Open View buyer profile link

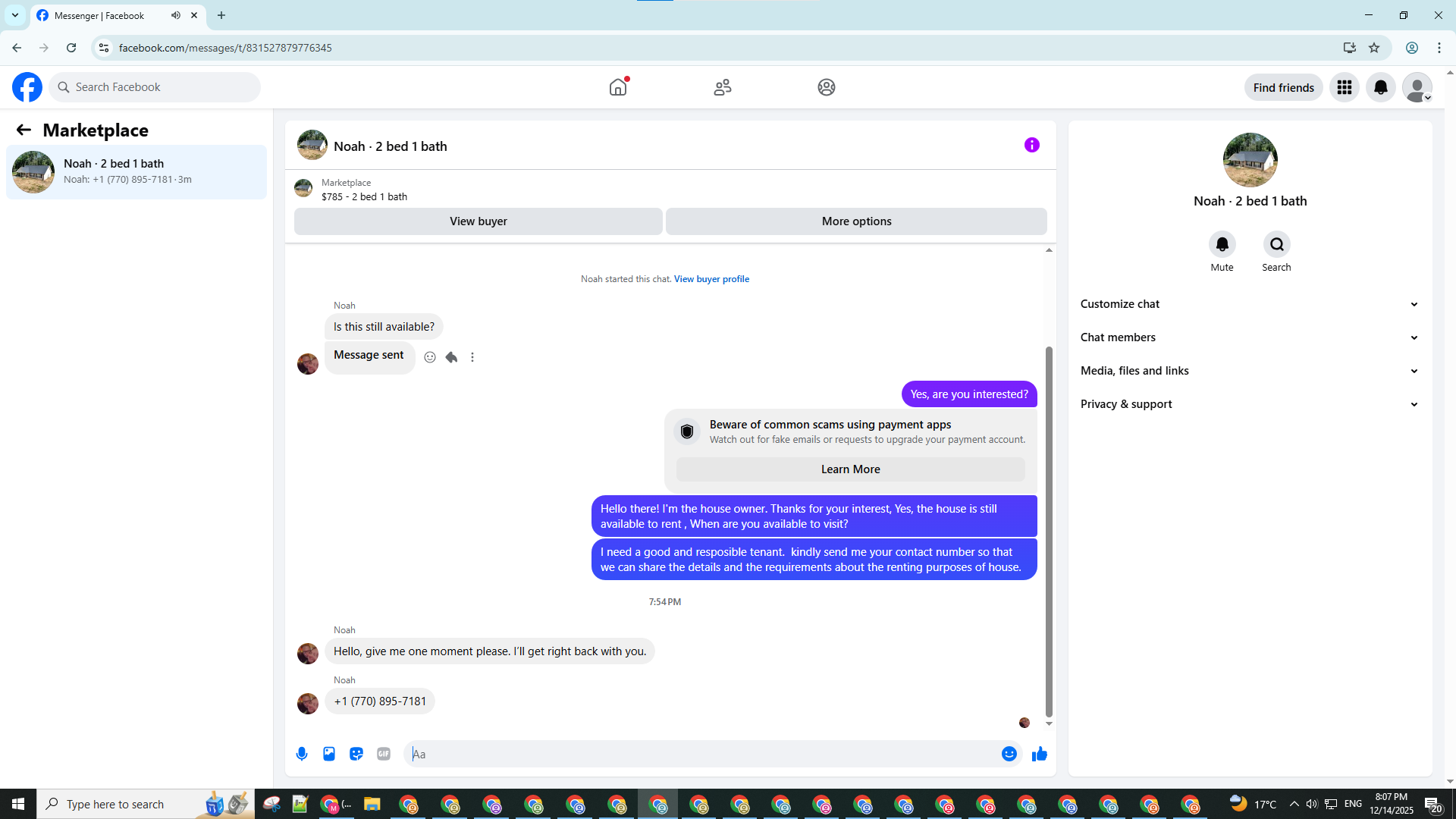coord(711,279)
